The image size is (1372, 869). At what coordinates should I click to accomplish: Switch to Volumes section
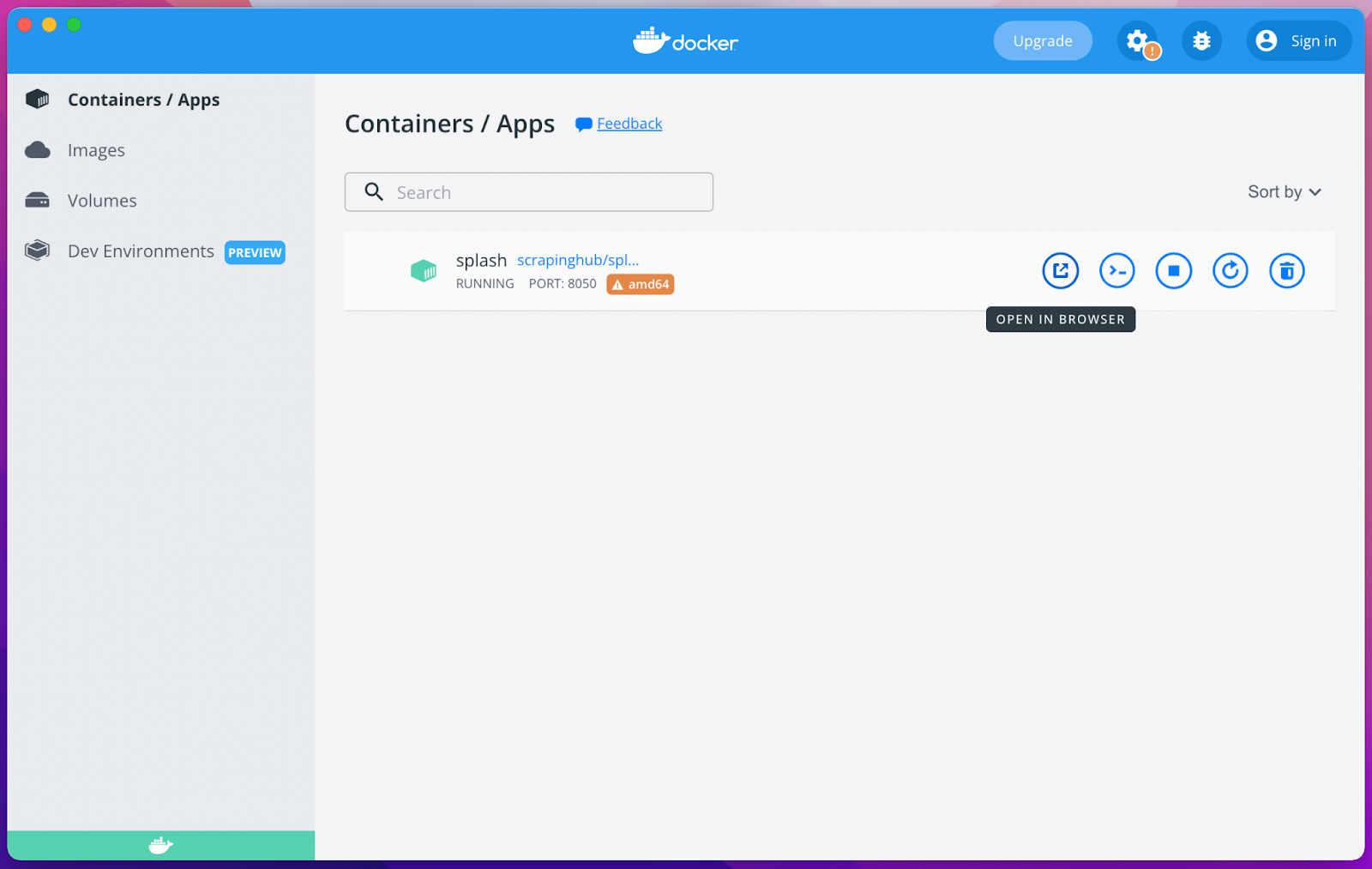coord(102,201)
